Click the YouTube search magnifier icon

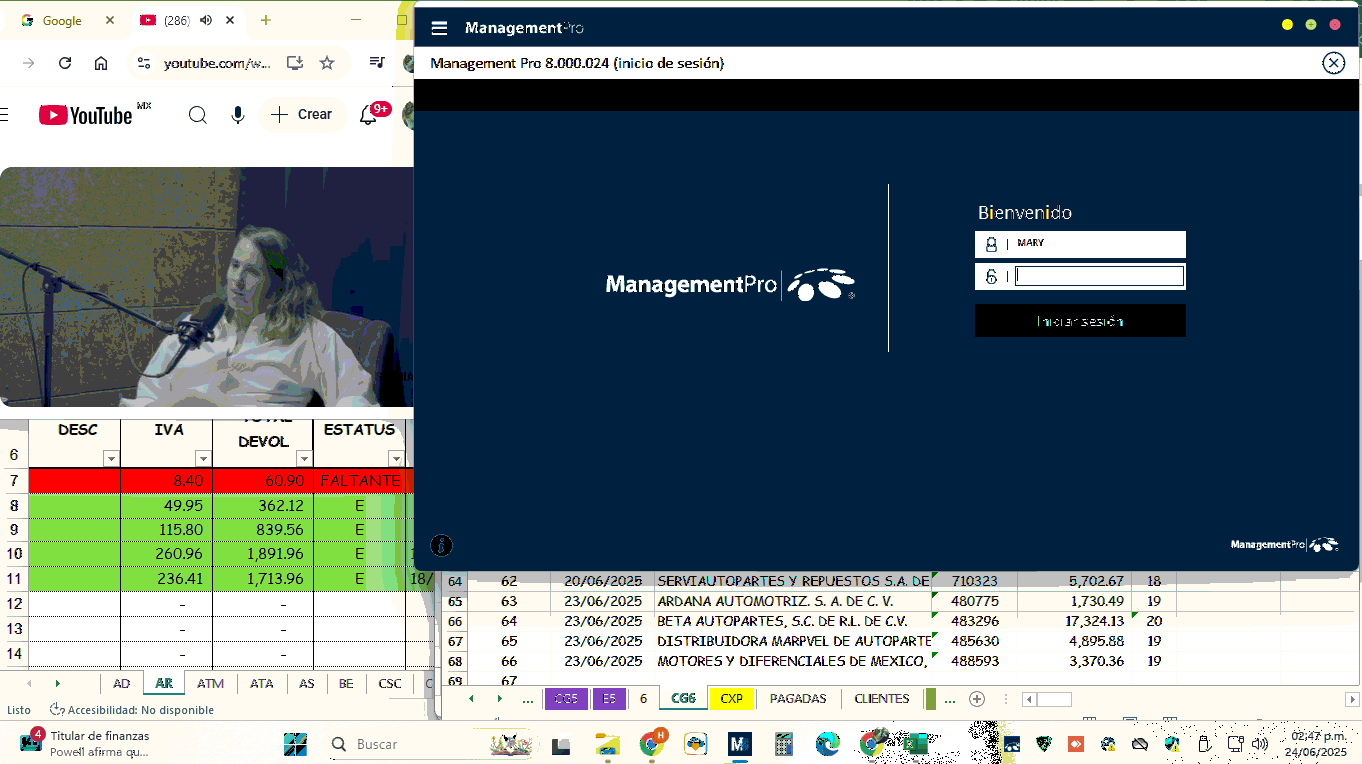198,115
